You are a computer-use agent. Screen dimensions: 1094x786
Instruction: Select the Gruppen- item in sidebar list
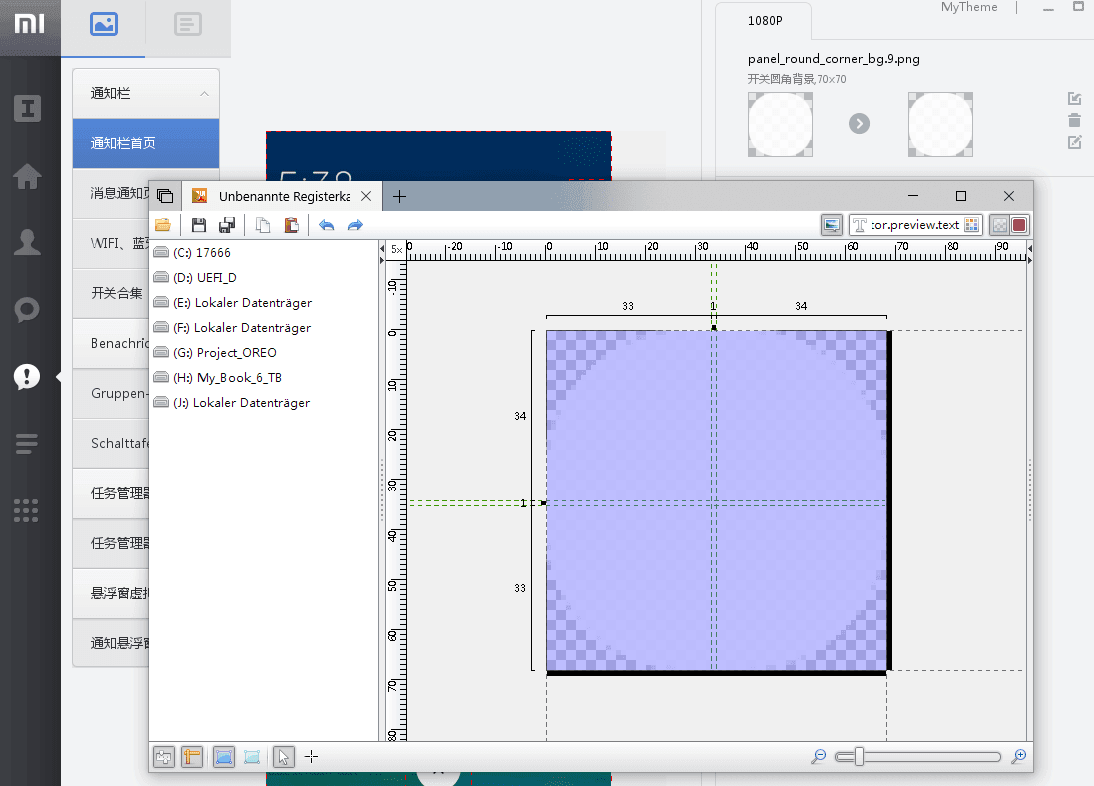[x=112, y=393]
